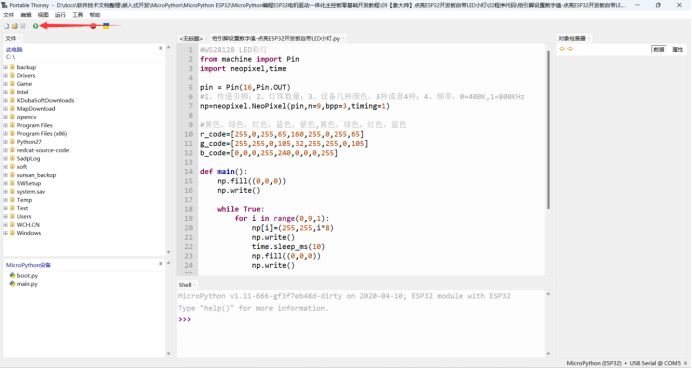Screen dimensions: 692x368
Task: Stop the running program with red icon
Action: click(x=93, y=26)
